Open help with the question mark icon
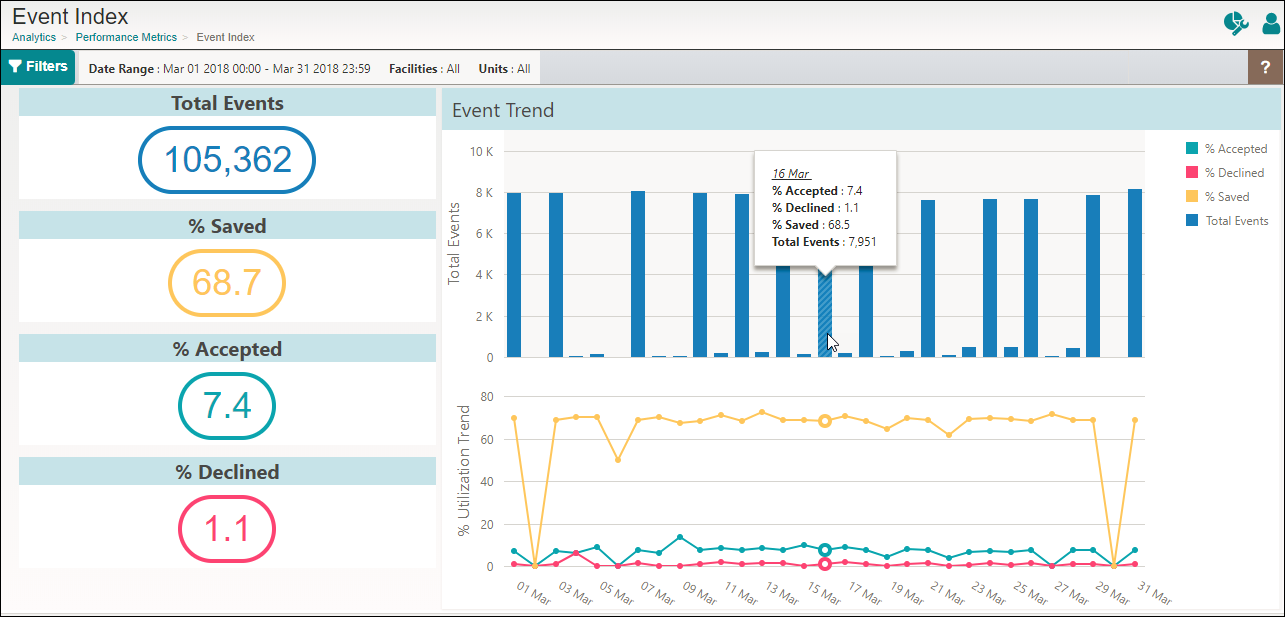Screen dimensions: 1285x617 [x=1265, y=67]
